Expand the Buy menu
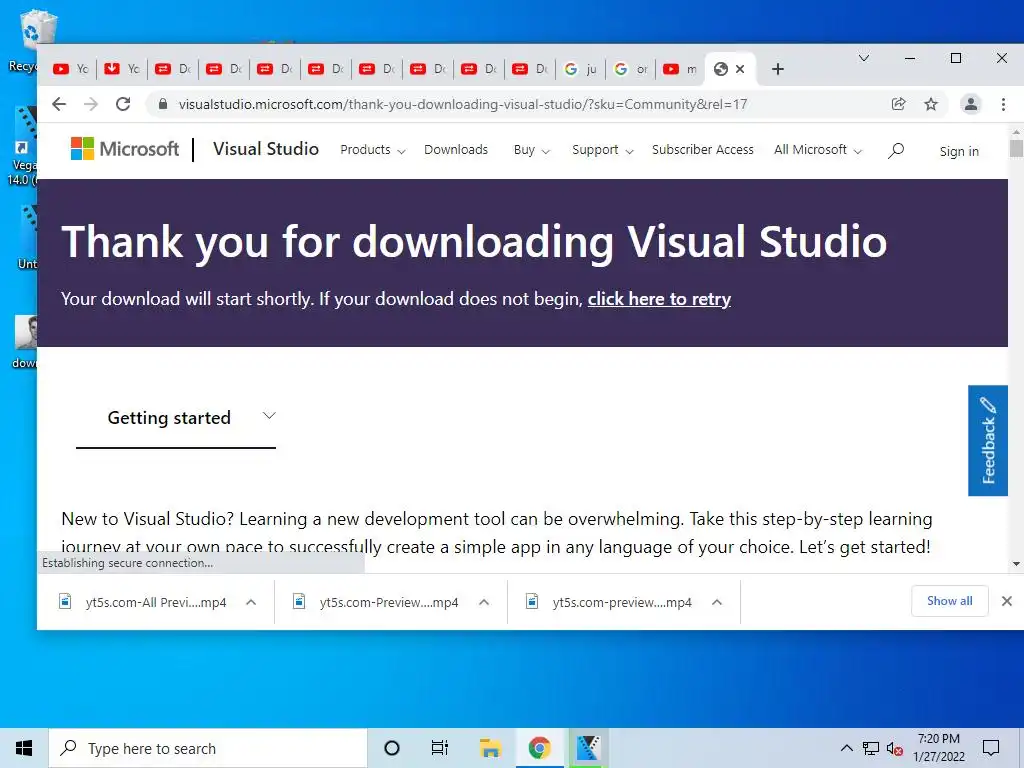This screenshot has height=768, width=1024. pos(532,150)
